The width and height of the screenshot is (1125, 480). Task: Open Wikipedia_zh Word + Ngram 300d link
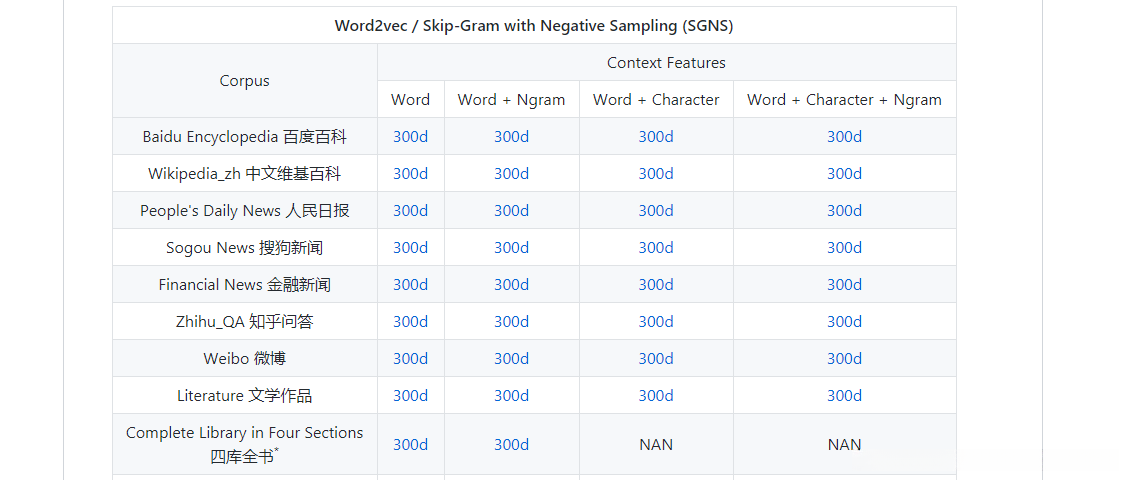pyautogui.click(x=512, y=174)
